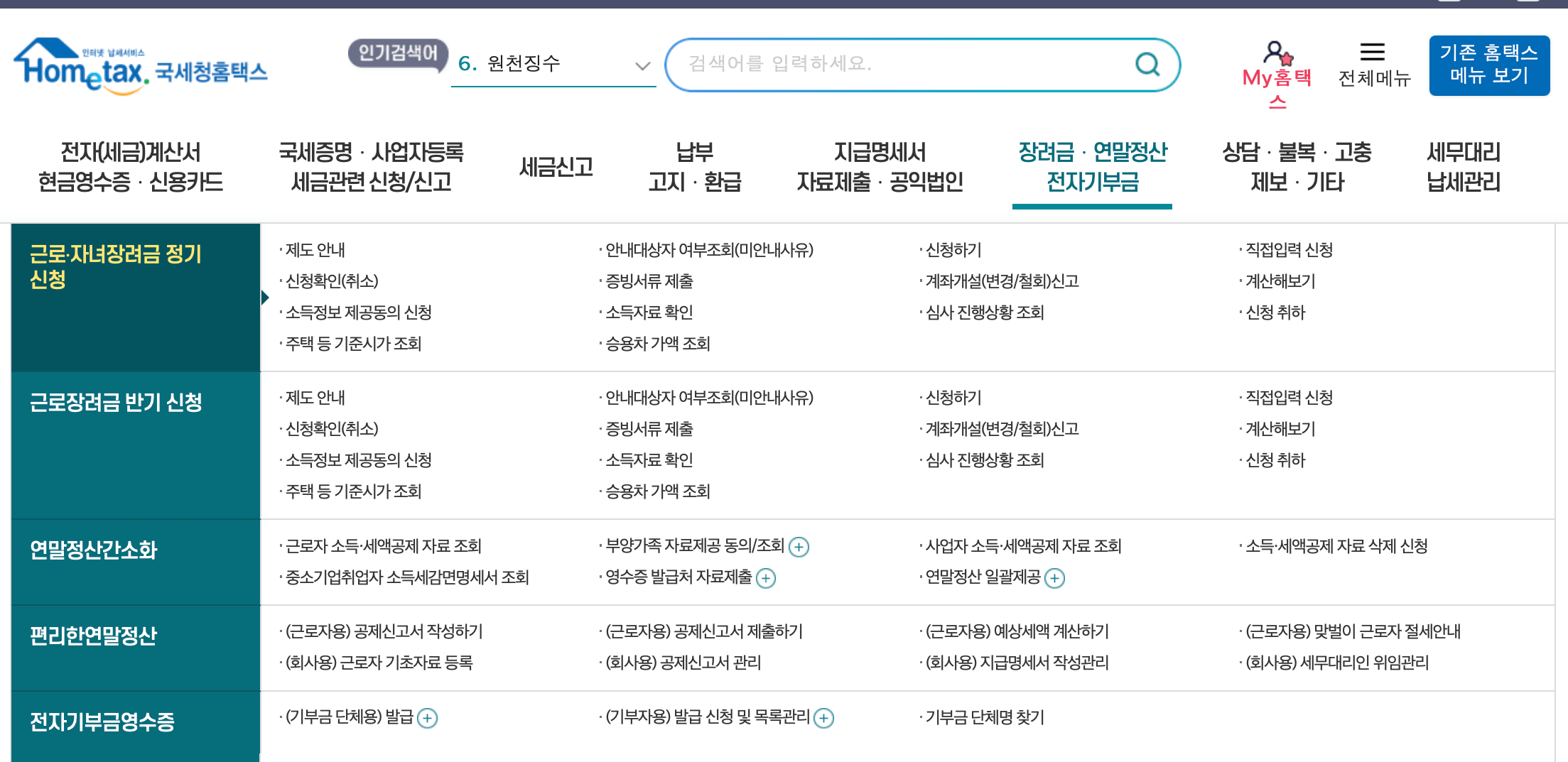
Task: Click the search magnifier icon
Action: (x=1146, y=65)
